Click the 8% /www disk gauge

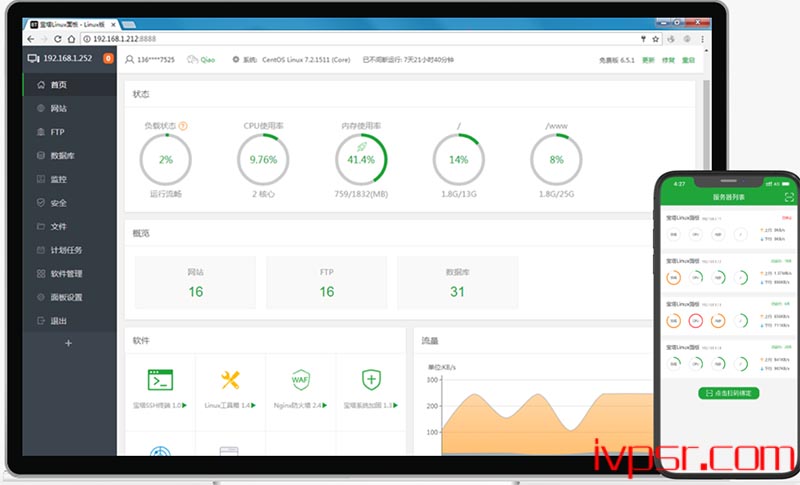556,160
